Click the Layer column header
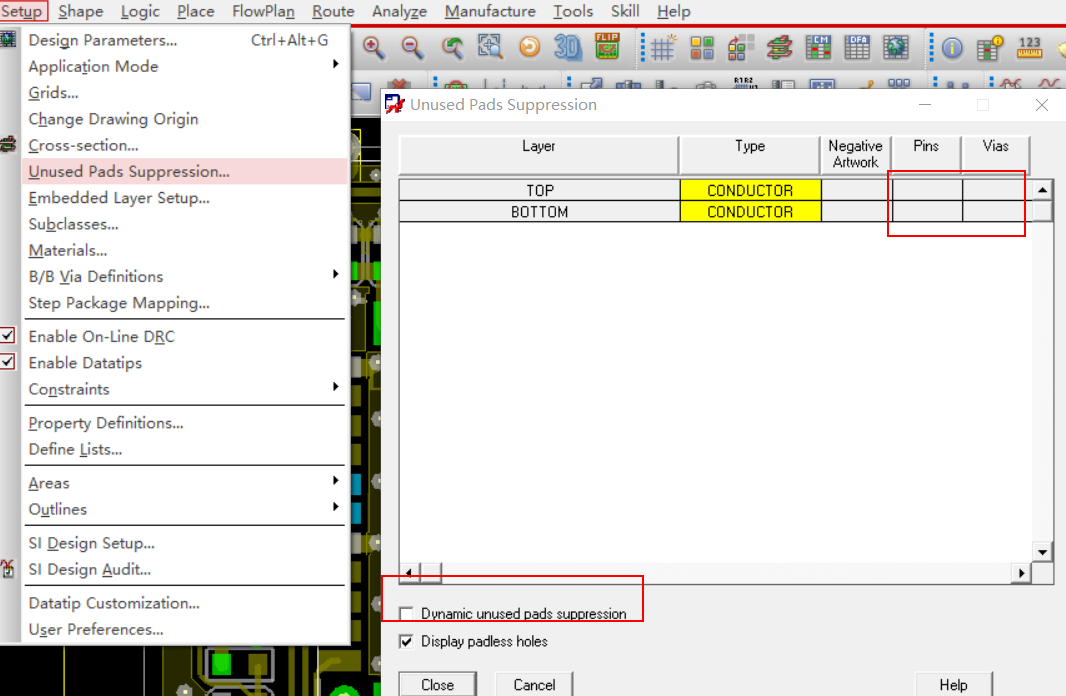Viewport: 1066px width, 696px height. click(538, 155)
